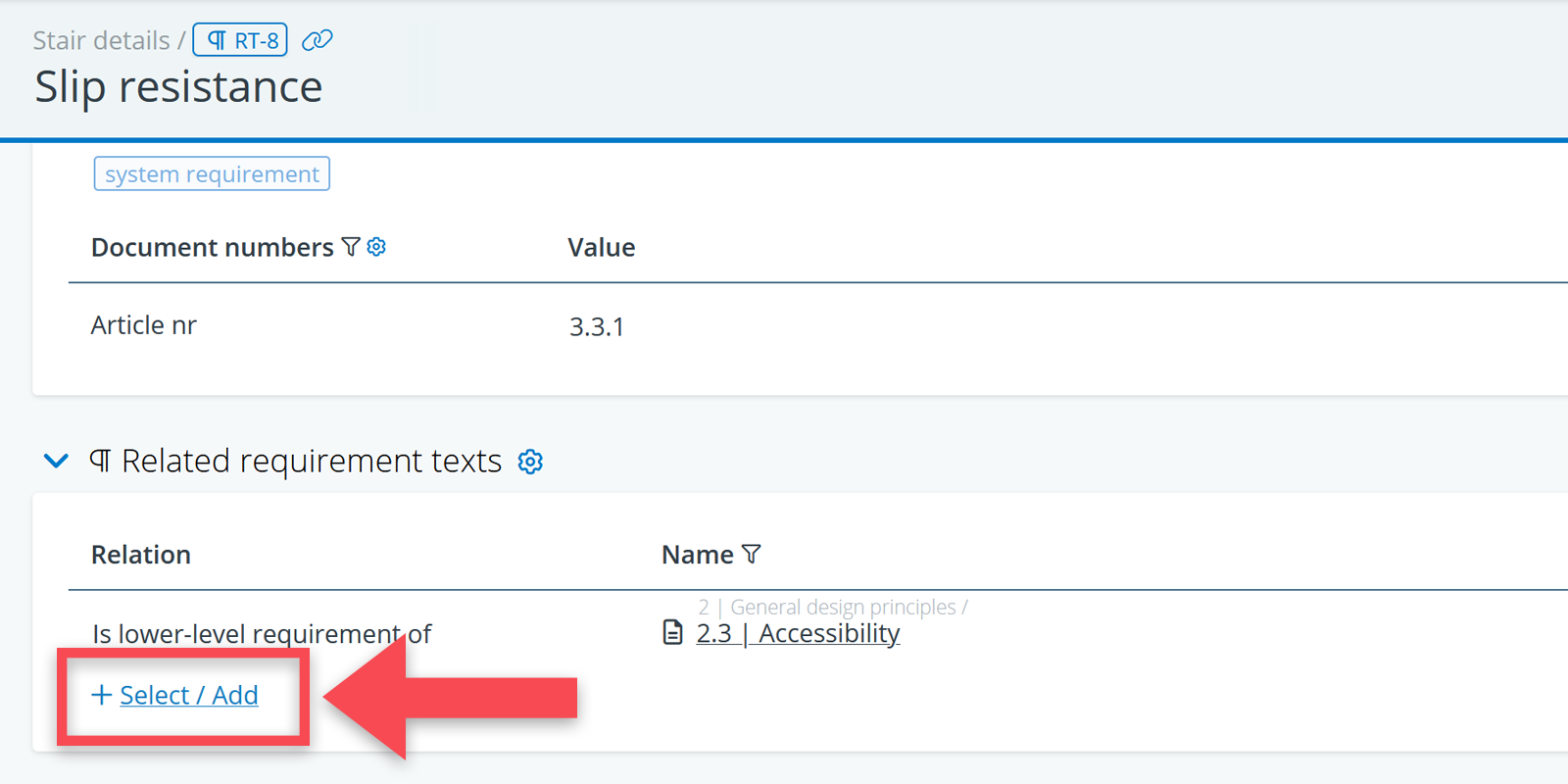
Task: Click the pilcrow icon beside Related requirement texts
Action: 100,461
